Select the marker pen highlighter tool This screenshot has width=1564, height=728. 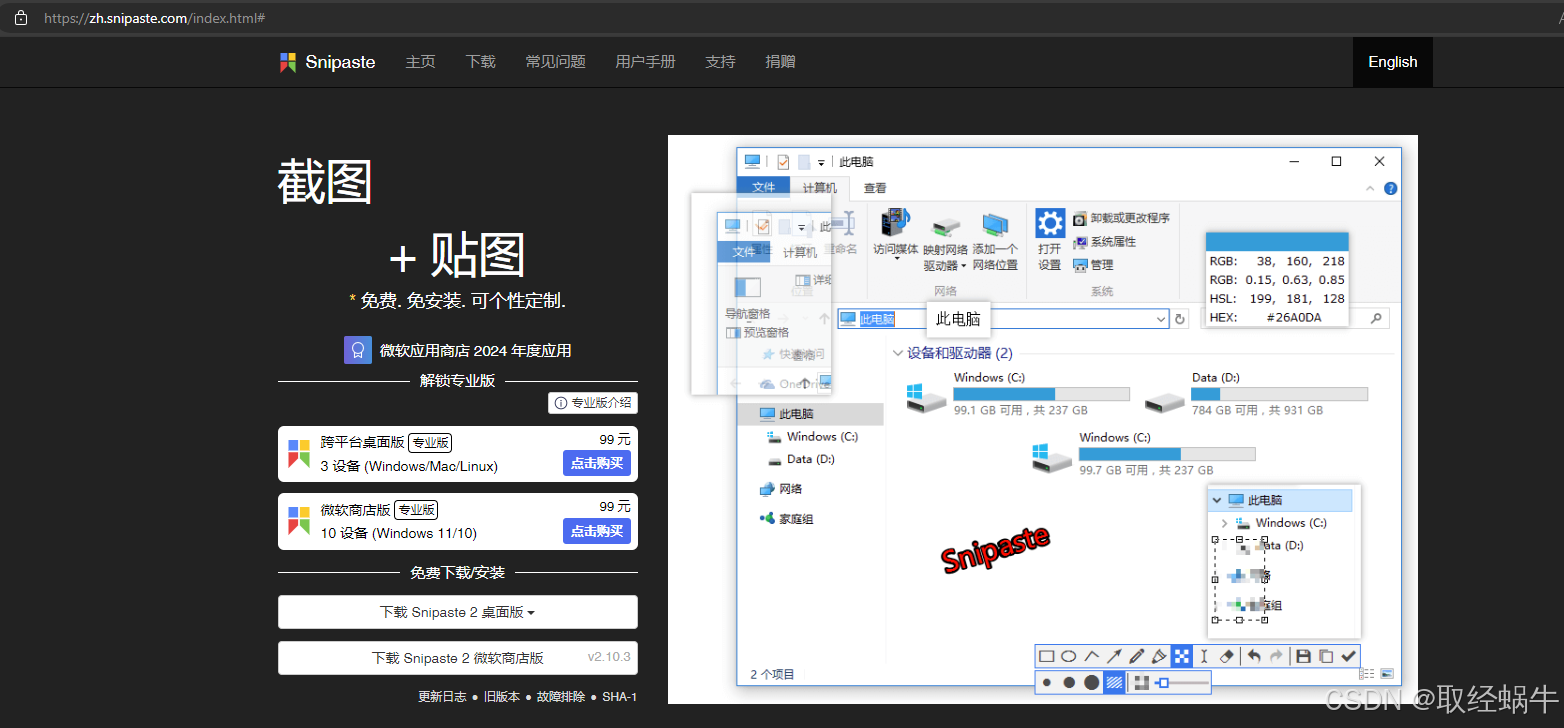(1159, 656)
